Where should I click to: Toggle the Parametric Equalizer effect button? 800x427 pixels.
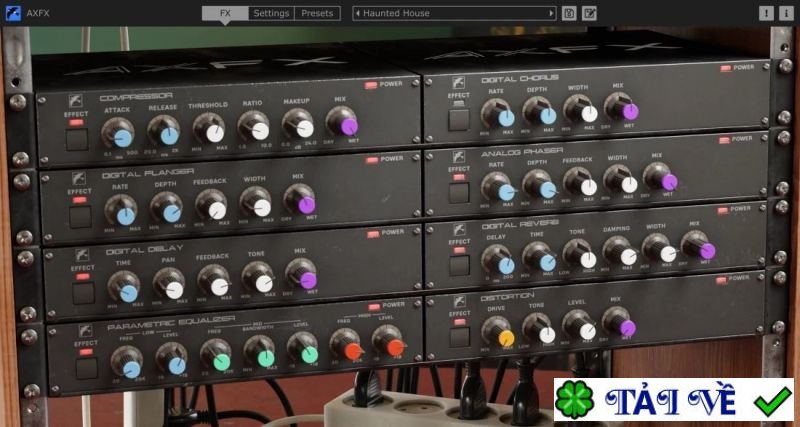[x=87, y=368]
